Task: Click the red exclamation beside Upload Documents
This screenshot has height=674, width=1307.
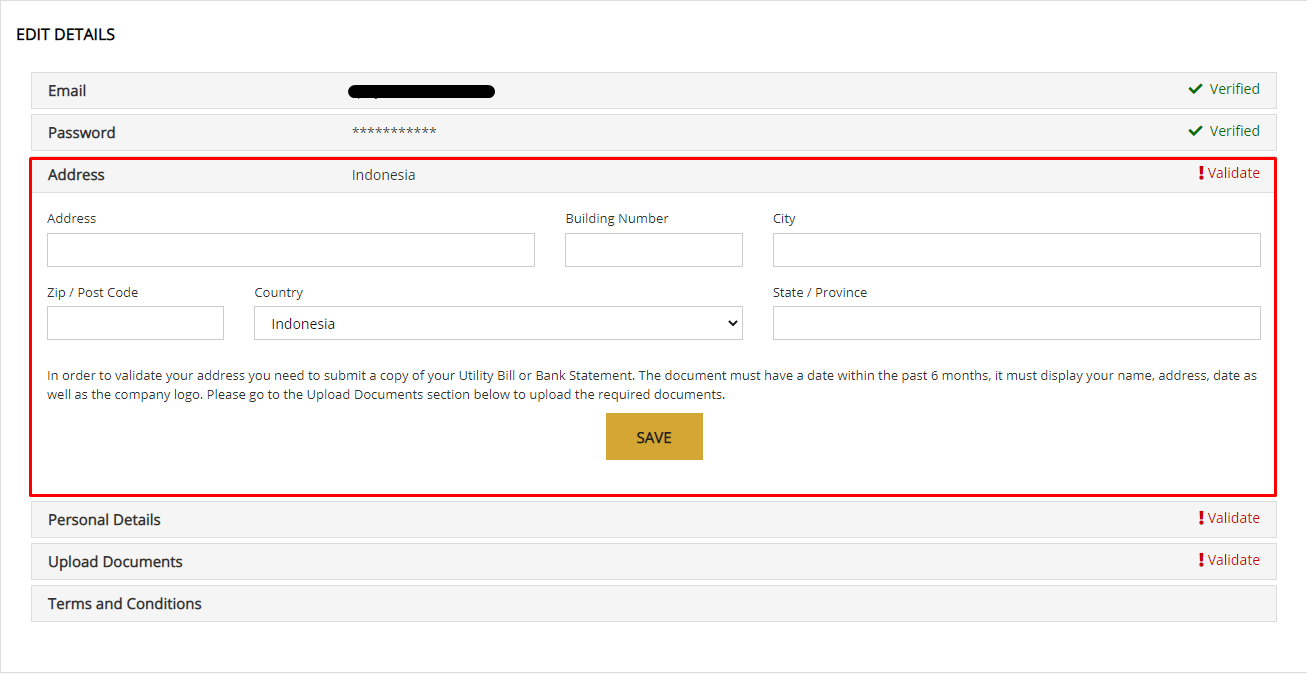Action: (x=1201, y=560)
